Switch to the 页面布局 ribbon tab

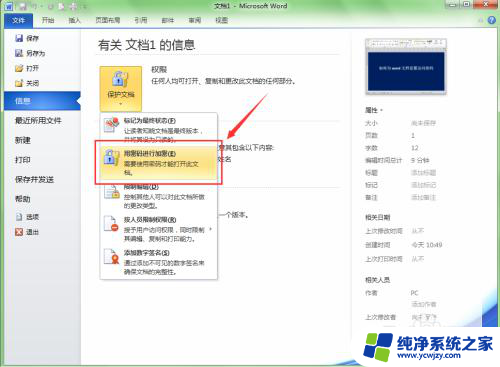pyautogui.click(x=108, y=20)
